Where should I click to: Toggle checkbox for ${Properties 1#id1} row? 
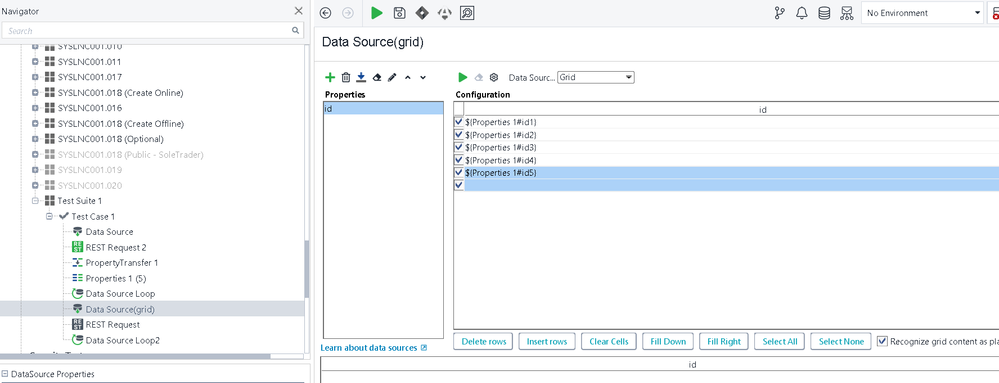pyautogui.click(x=459, y=121)
